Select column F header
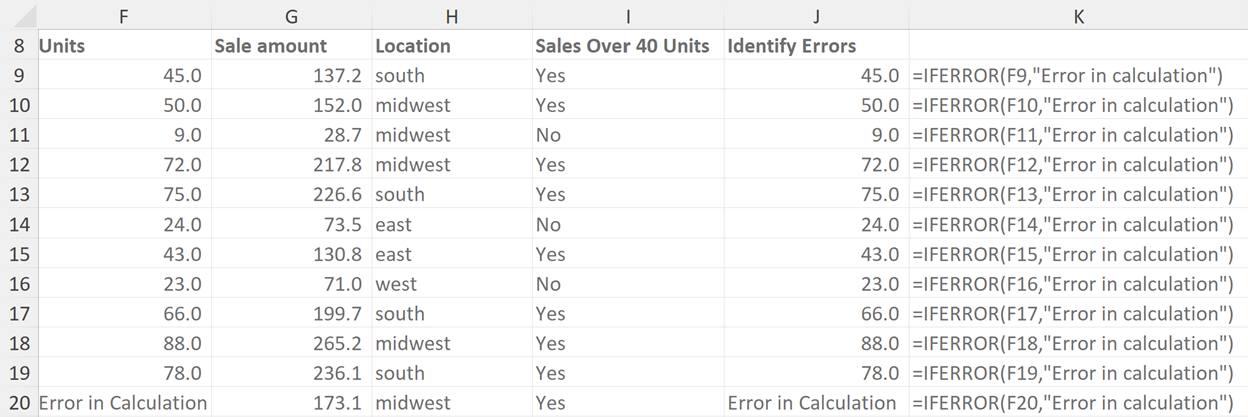 click(x=121, y=16)
